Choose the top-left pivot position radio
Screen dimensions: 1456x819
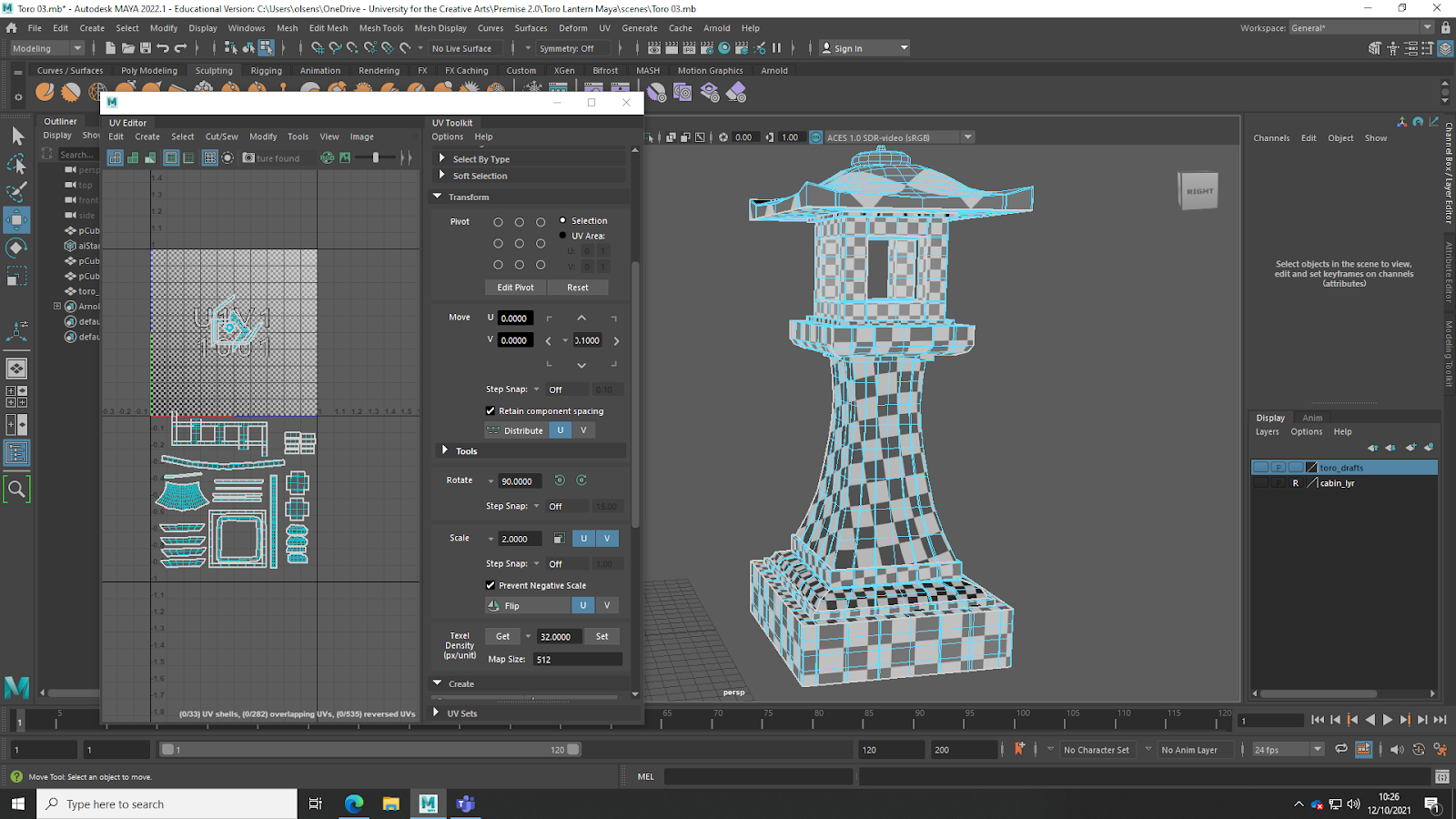[x=498, y=222]
